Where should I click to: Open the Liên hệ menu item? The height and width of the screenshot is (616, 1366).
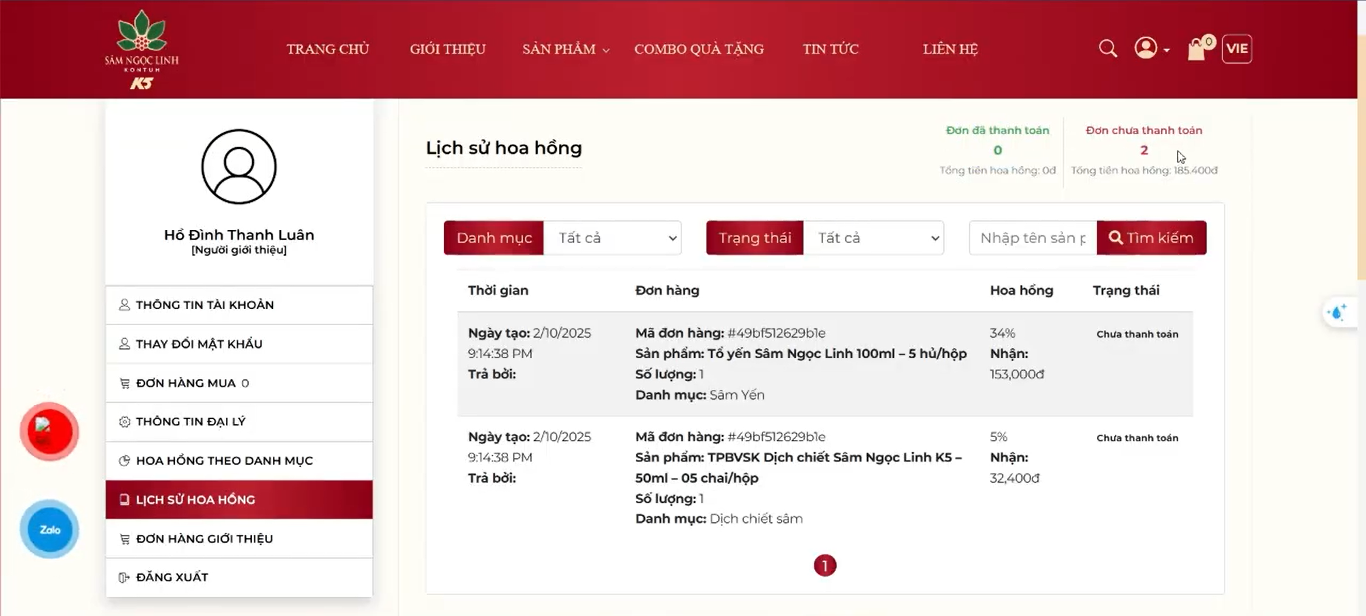(x=950, y=49)
